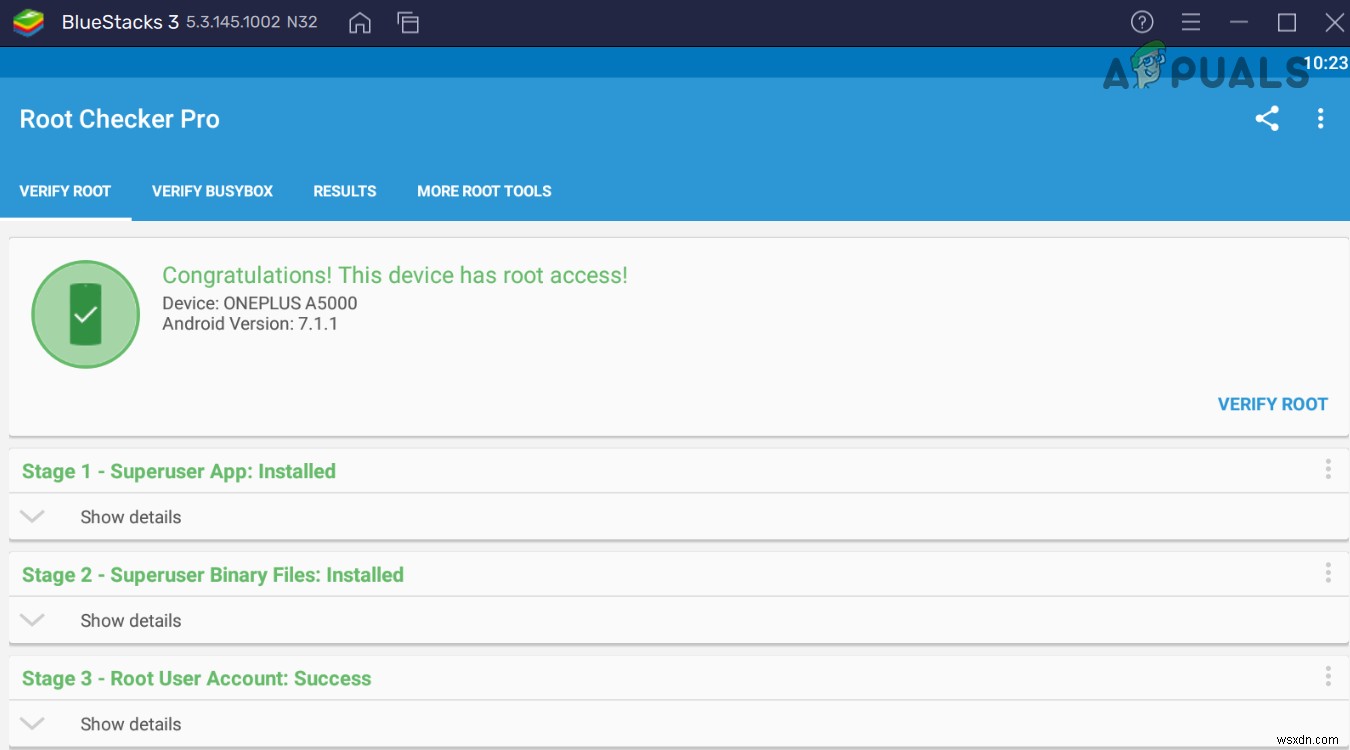This screenshot has width=1350, height=750.
Task: Click the BlueStacks logo in the titlebar
Action: click(x=29, y=21)
